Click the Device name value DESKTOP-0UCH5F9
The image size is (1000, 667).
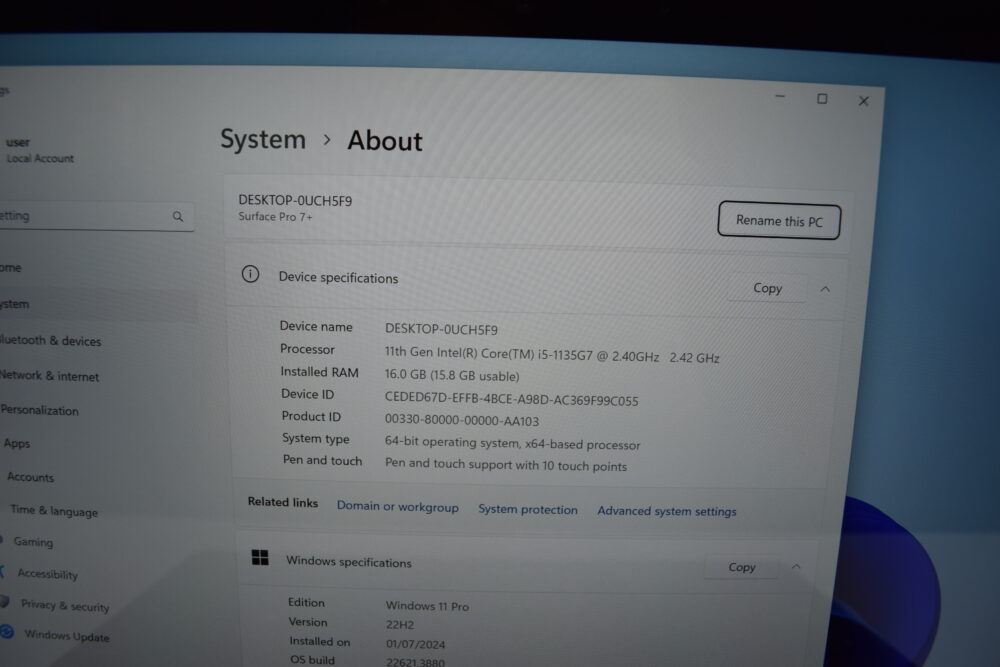point(441,330)
